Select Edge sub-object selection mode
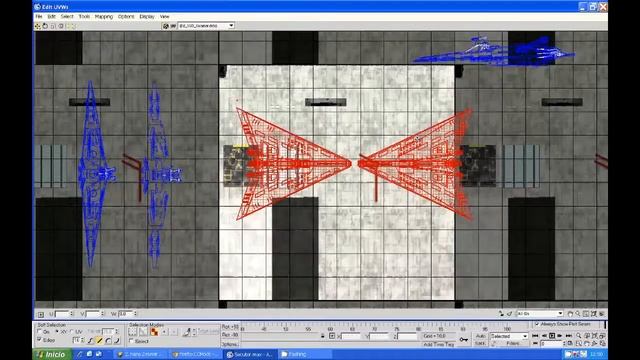 143,332
